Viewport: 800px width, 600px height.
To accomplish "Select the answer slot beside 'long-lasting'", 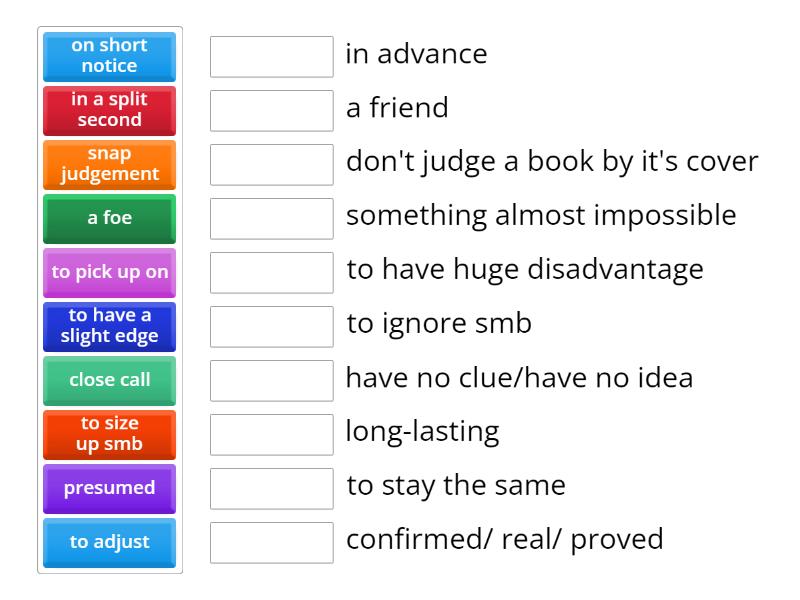I will click(271, 435).
